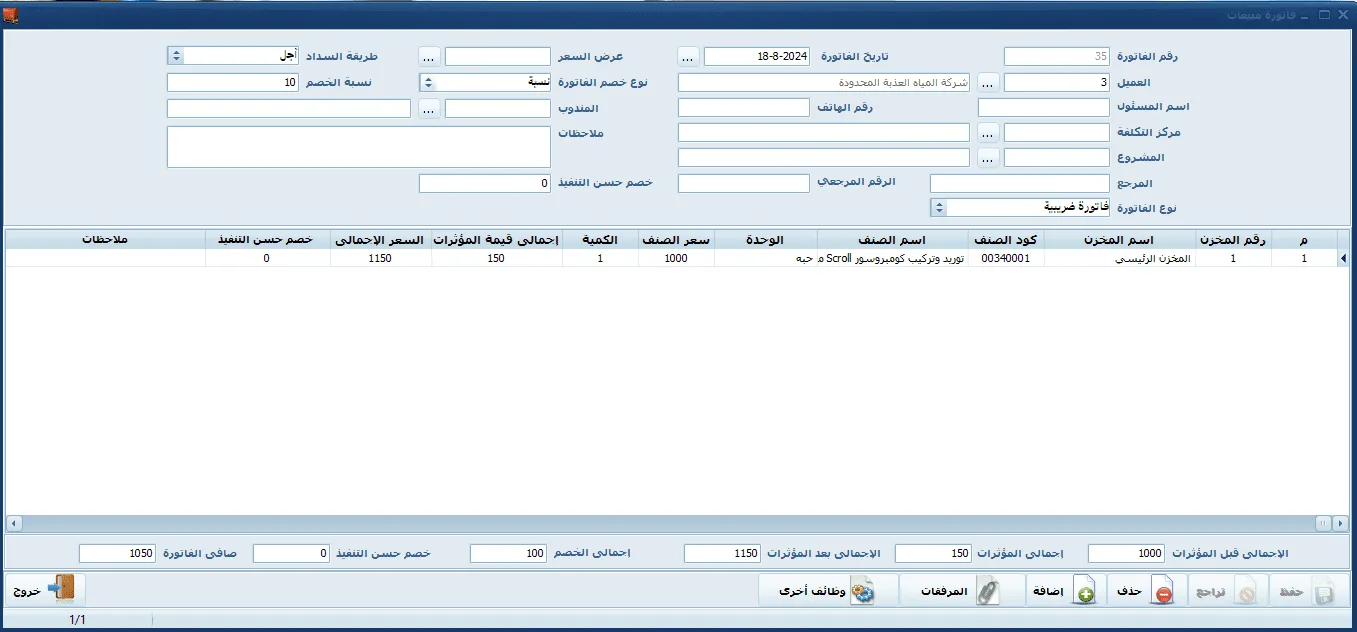This screenshot has width=1357, height=632.
Task: Open the نوع الفاتورة invoice type dropdown
Action: (x=938, y=208)
